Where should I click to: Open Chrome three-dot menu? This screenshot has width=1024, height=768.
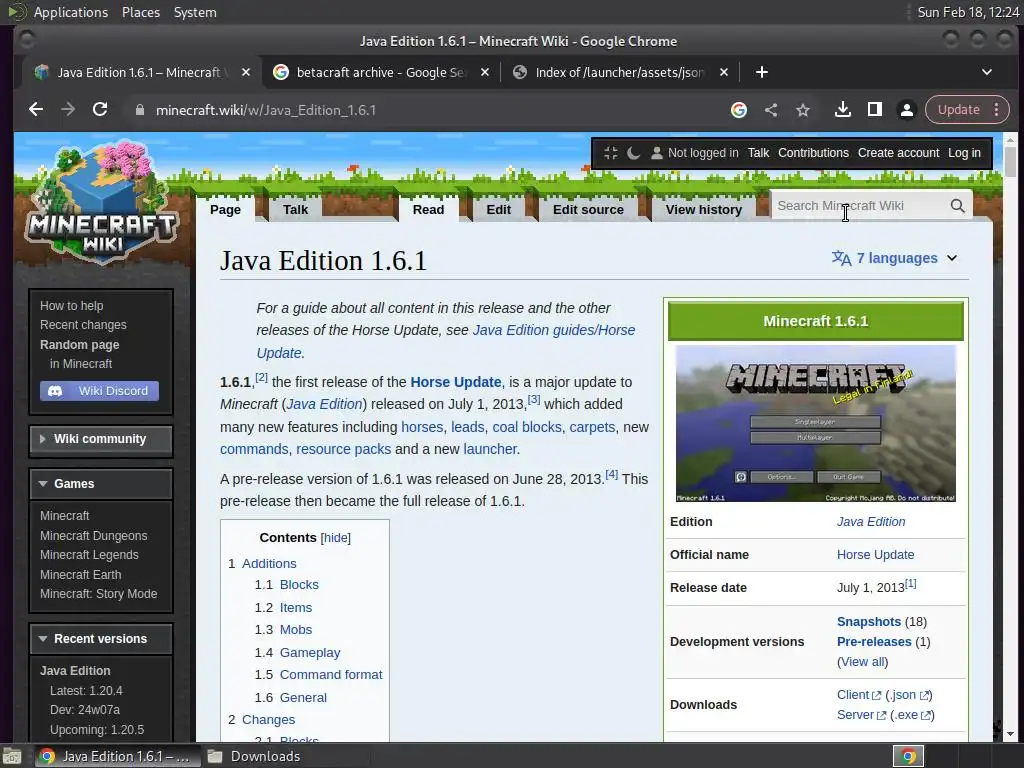point(997,110)
